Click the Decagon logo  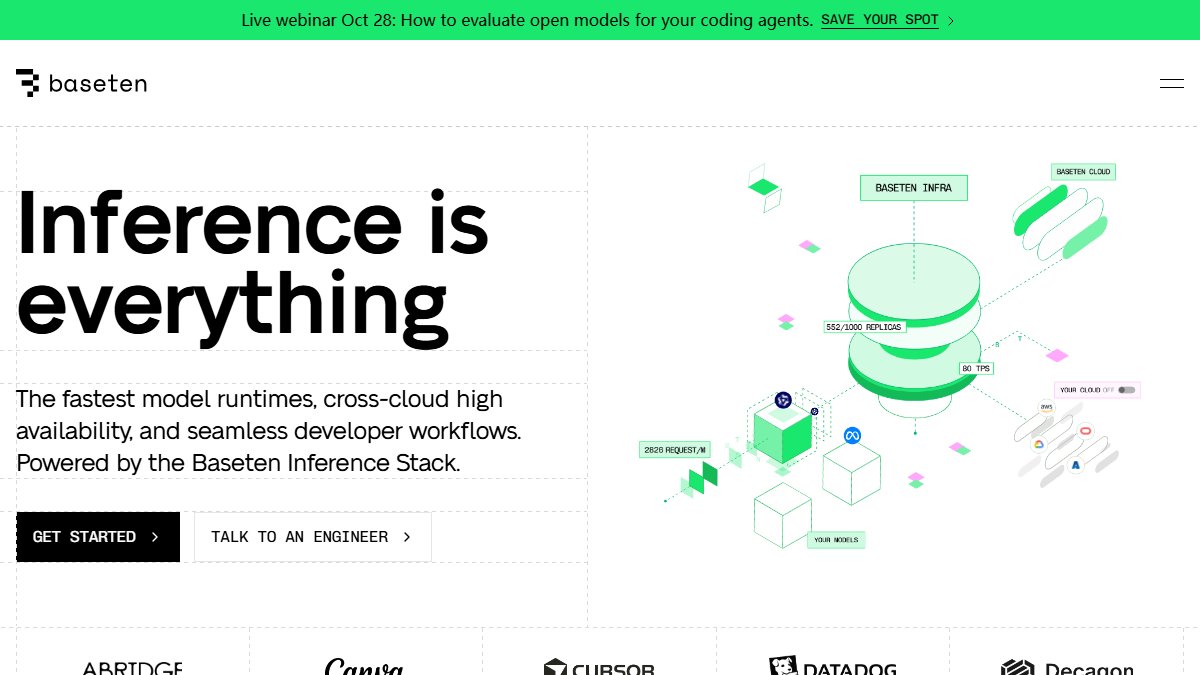1067,667
